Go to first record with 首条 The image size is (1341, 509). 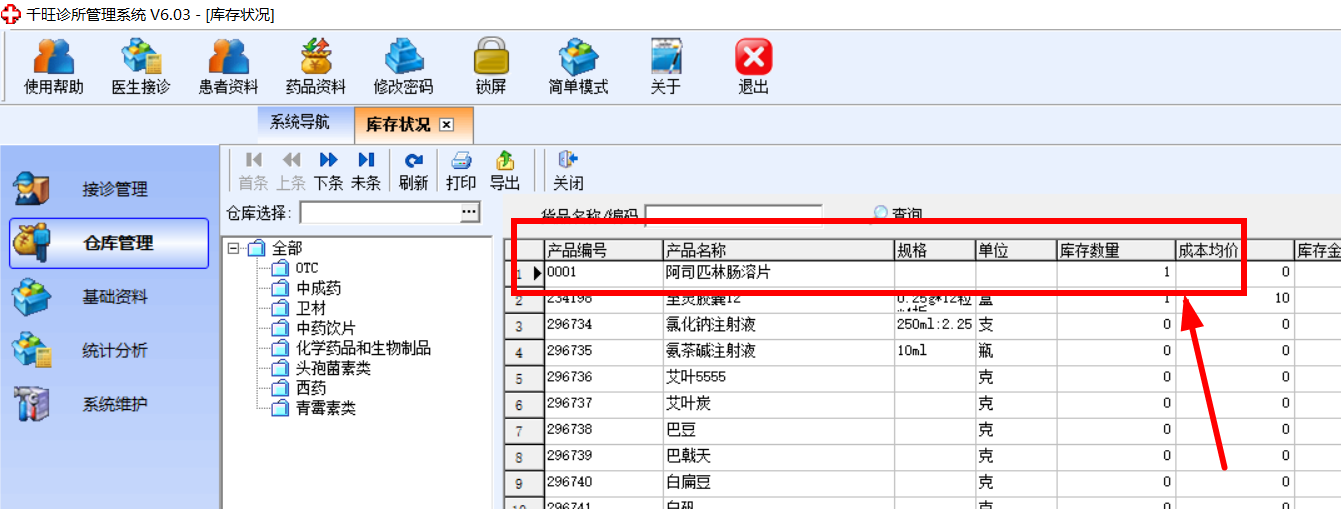(253, 171)
